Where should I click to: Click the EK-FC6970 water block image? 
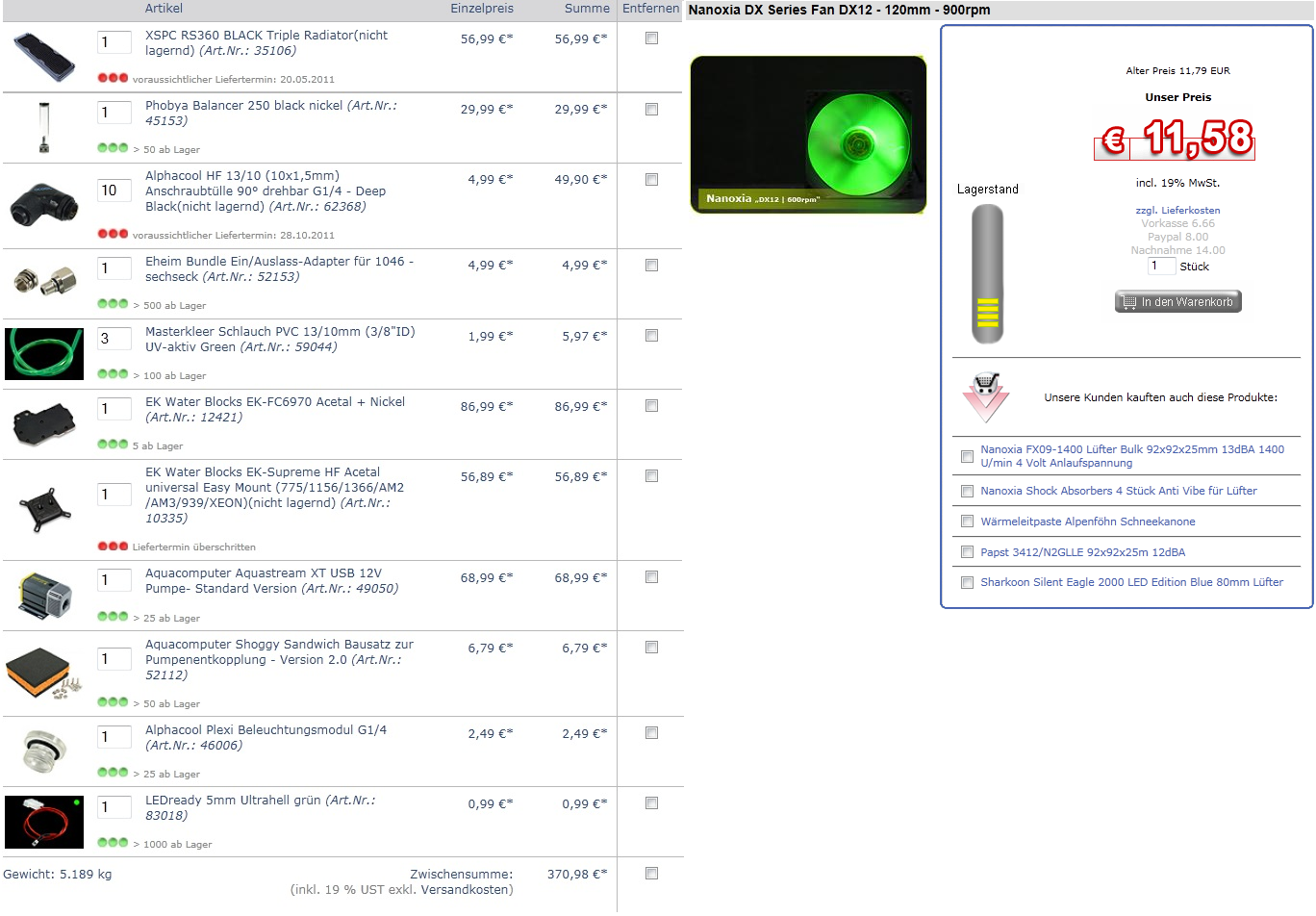tap(44, 423)
